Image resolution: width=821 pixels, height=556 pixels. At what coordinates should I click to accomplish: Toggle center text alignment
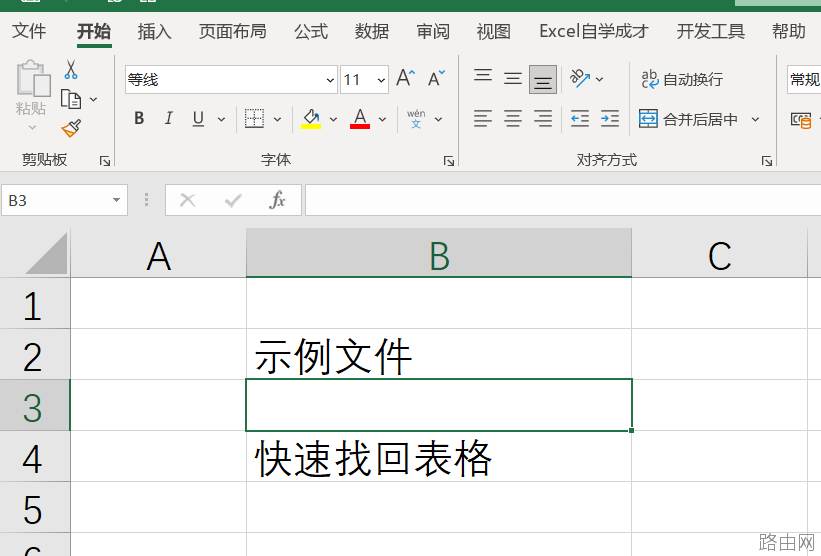(513, 119)
